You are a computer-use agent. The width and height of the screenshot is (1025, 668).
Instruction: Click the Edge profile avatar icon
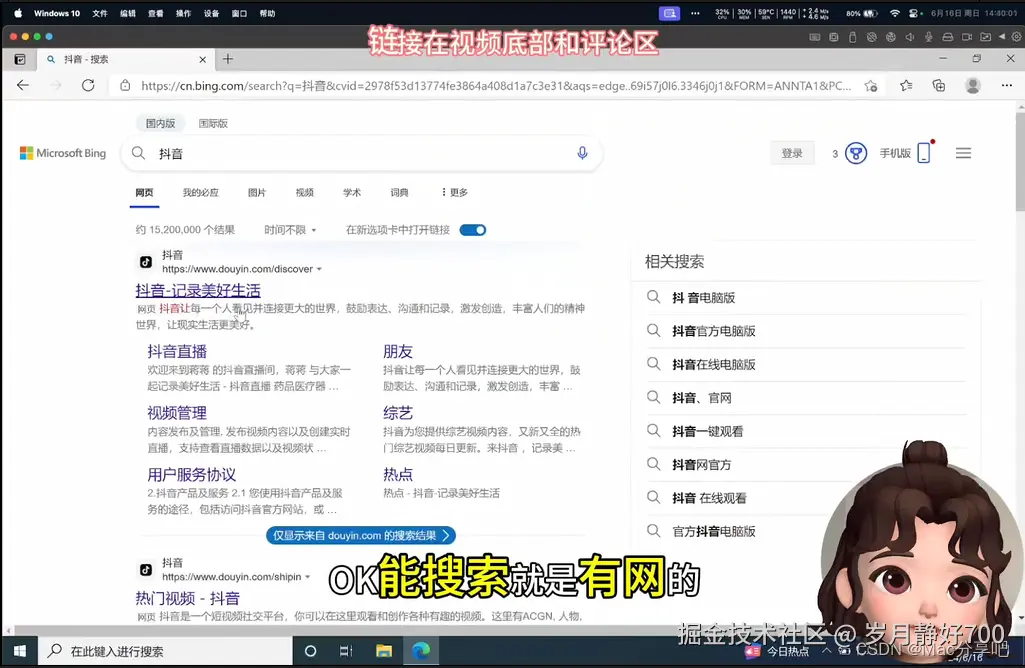pos(972,86)
